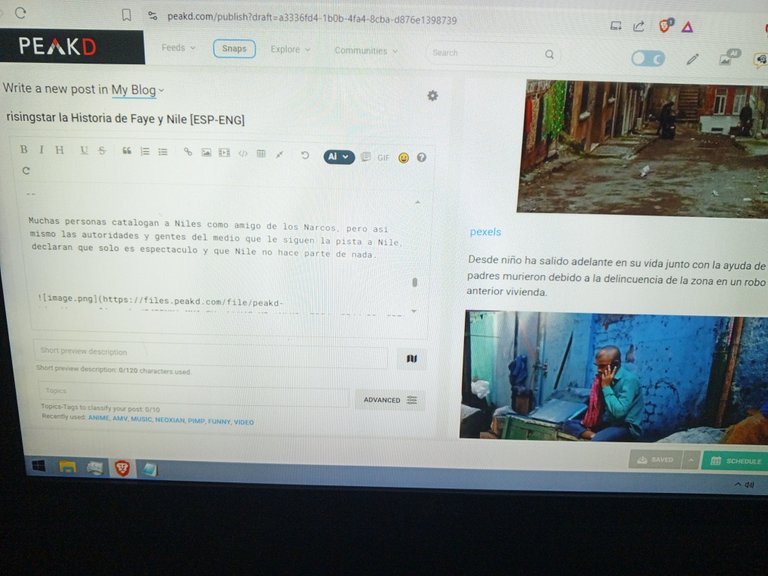Apply italic formatting in the editor toolbar
Image resolution: width=768 pixels, height=576 pixels.
(41, 149)
